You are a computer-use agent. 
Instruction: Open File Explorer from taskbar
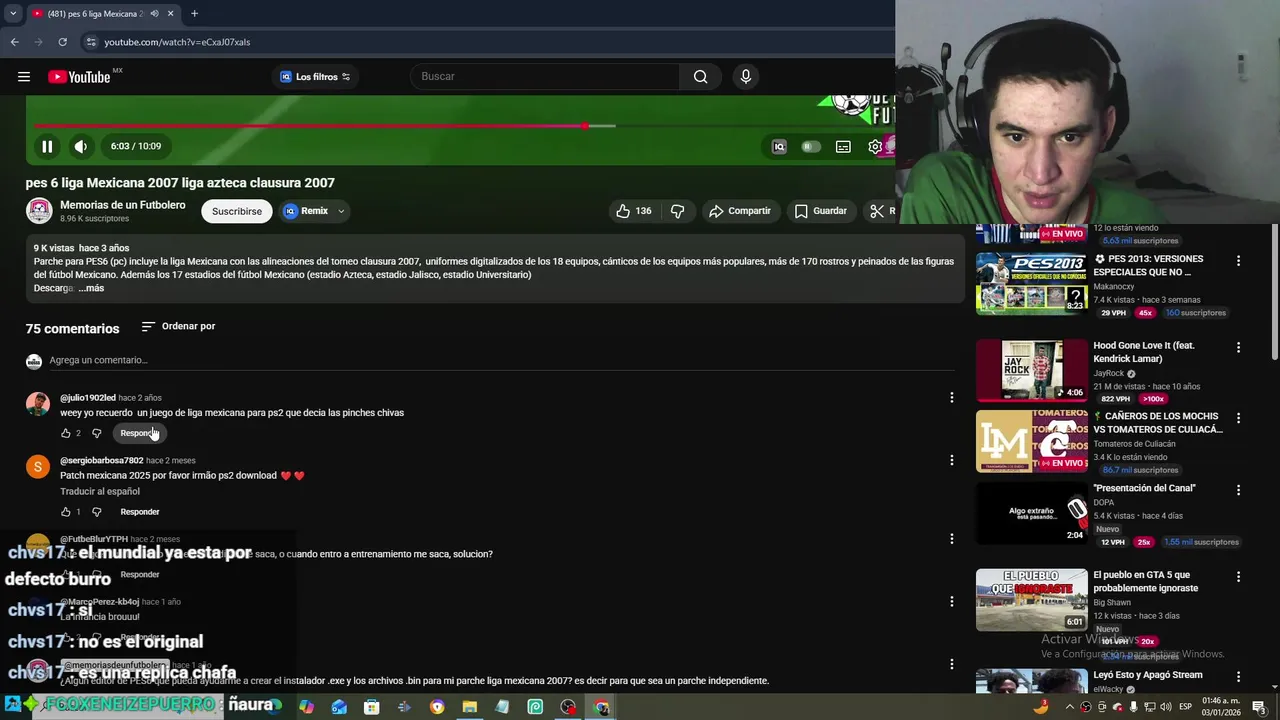point(469,707)
